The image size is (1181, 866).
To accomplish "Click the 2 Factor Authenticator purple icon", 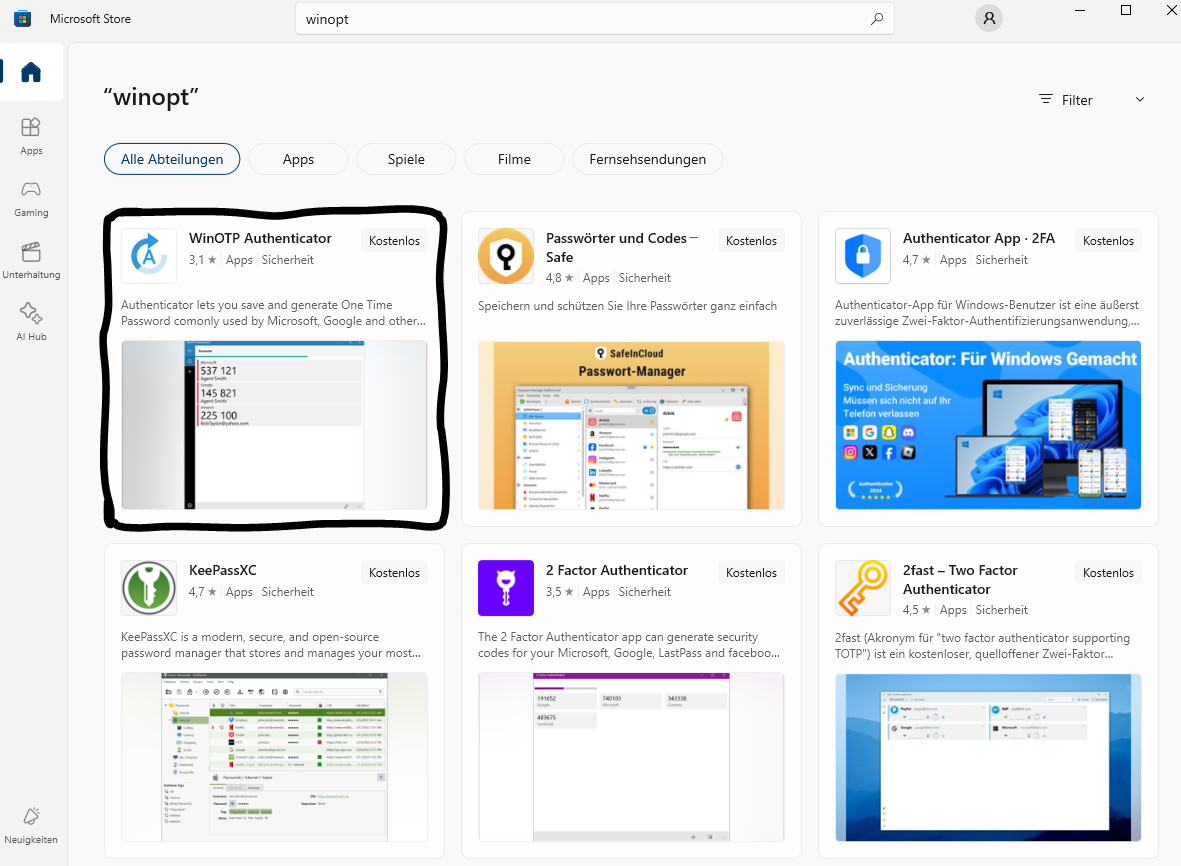I will [x=506, y=588].
